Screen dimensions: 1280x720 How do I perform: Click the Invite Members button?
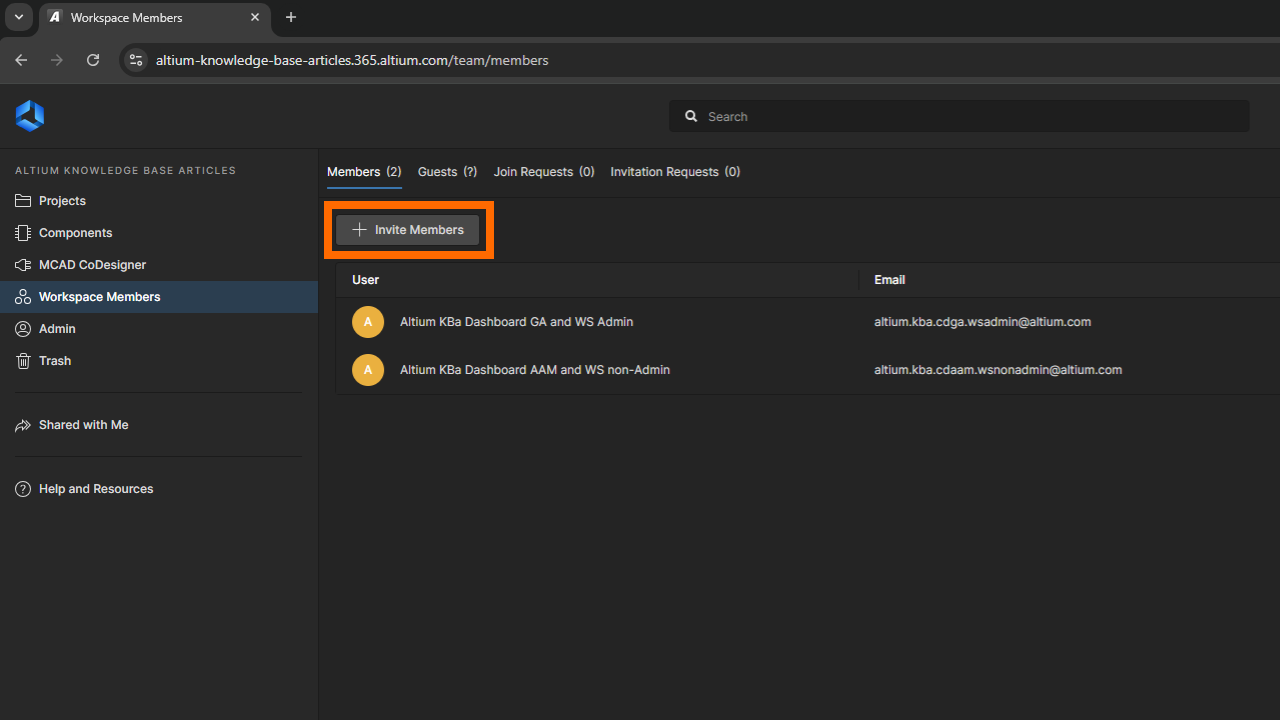(408, 230)
